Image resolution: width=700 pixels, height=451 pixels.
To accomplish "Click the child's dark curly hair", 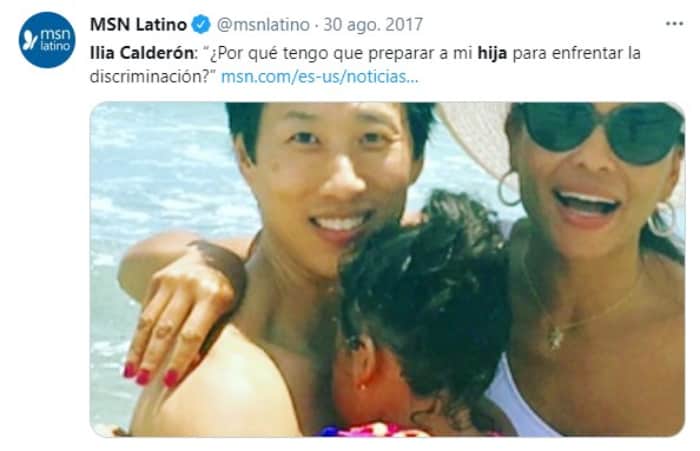I will click(424, 290).
